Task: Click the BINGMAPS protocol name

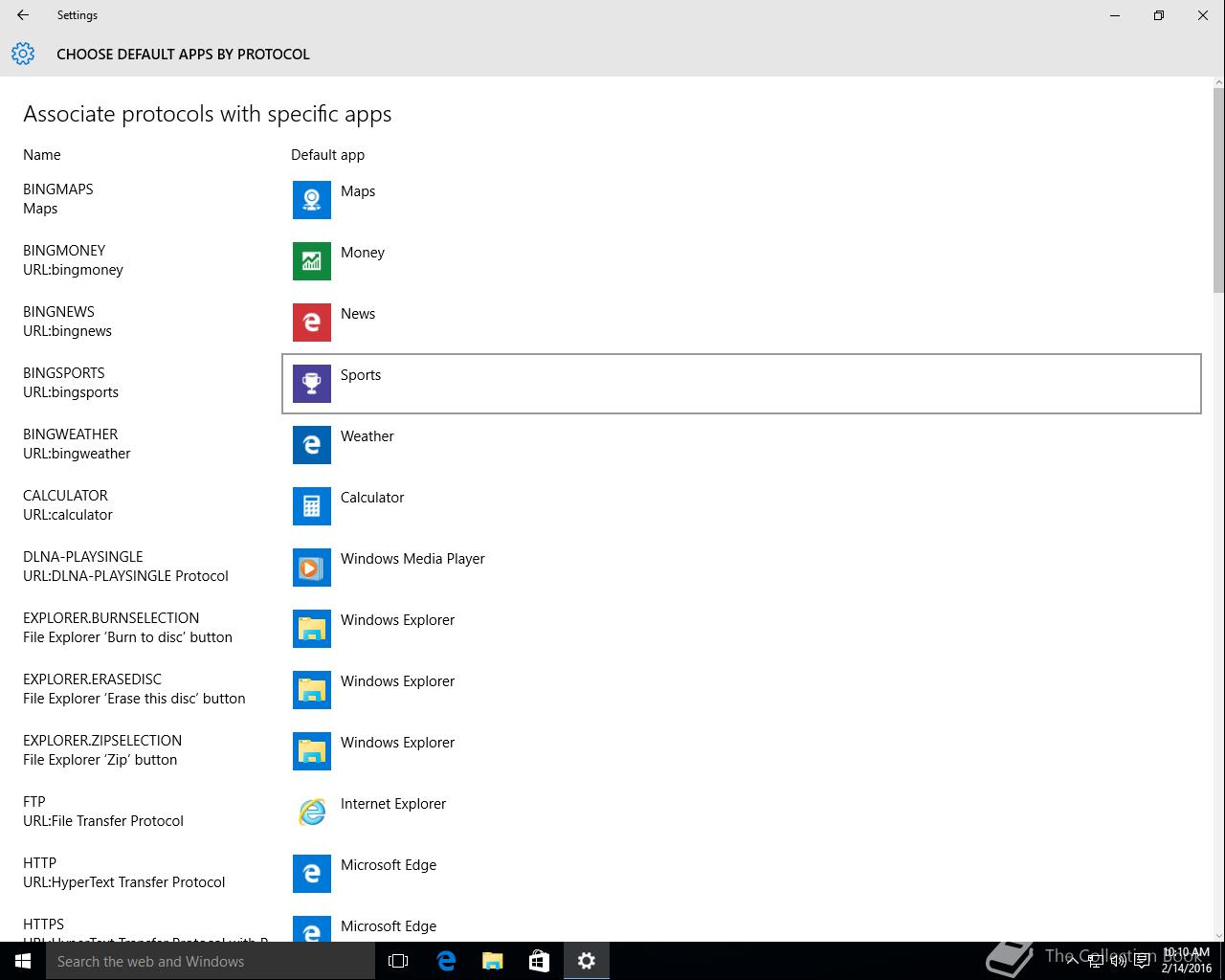Action: (x=58, y=189)
